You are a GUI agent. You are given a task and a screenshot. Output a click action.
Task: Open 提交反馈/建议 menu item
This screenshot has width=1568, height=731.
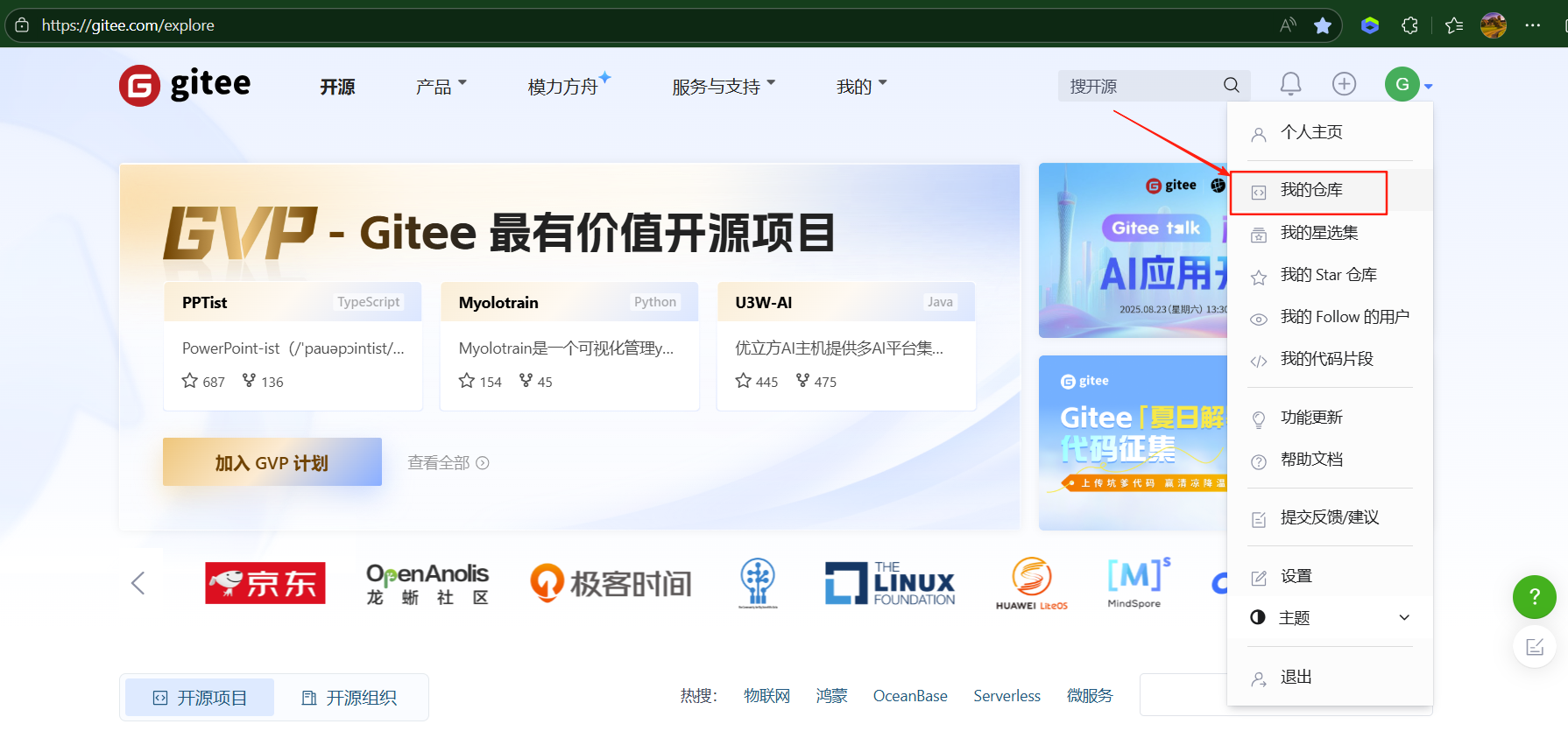(x=1330, y=517)
